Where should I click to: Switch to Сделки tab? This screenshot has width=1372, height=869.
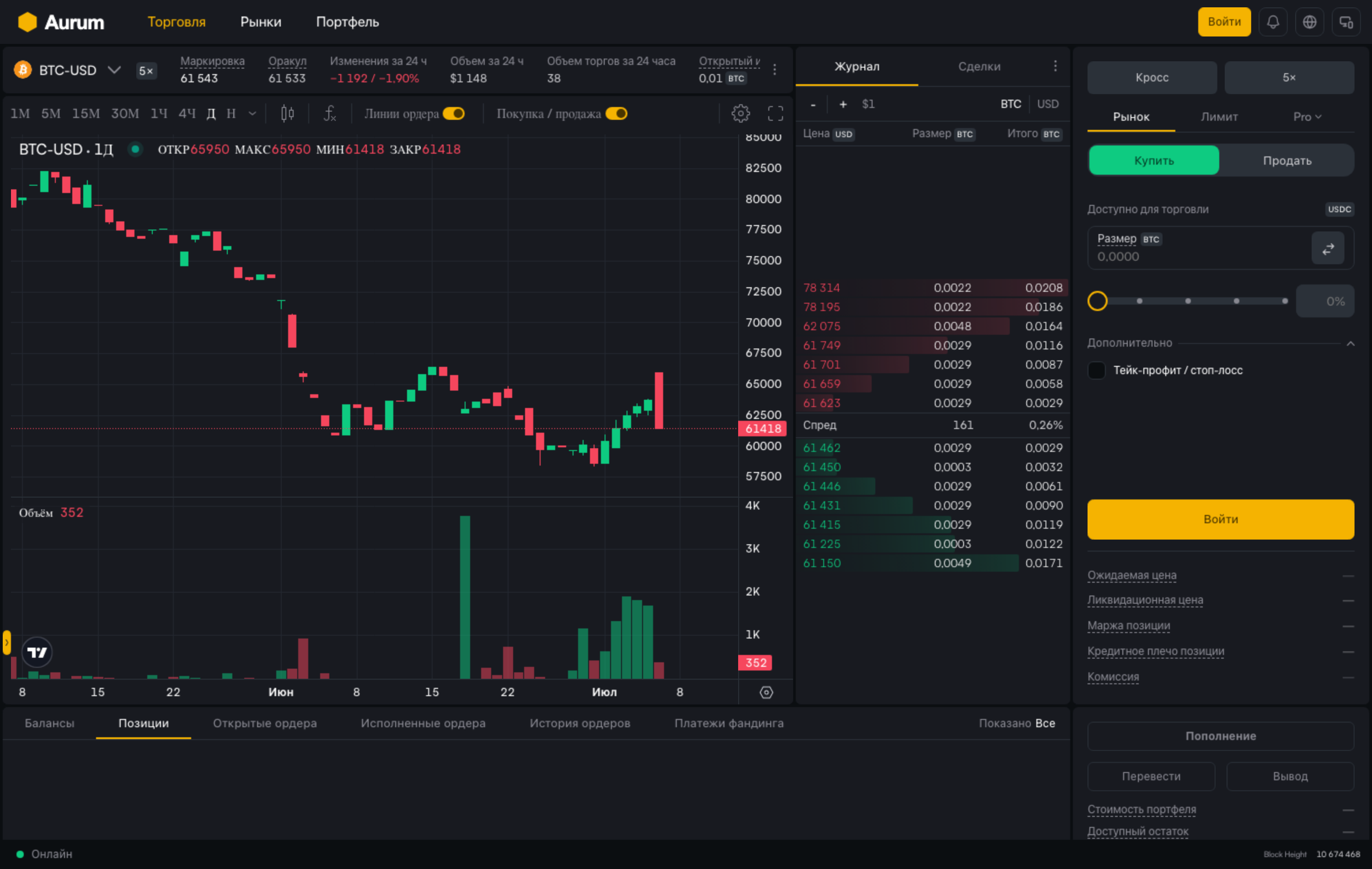(979, 66)
